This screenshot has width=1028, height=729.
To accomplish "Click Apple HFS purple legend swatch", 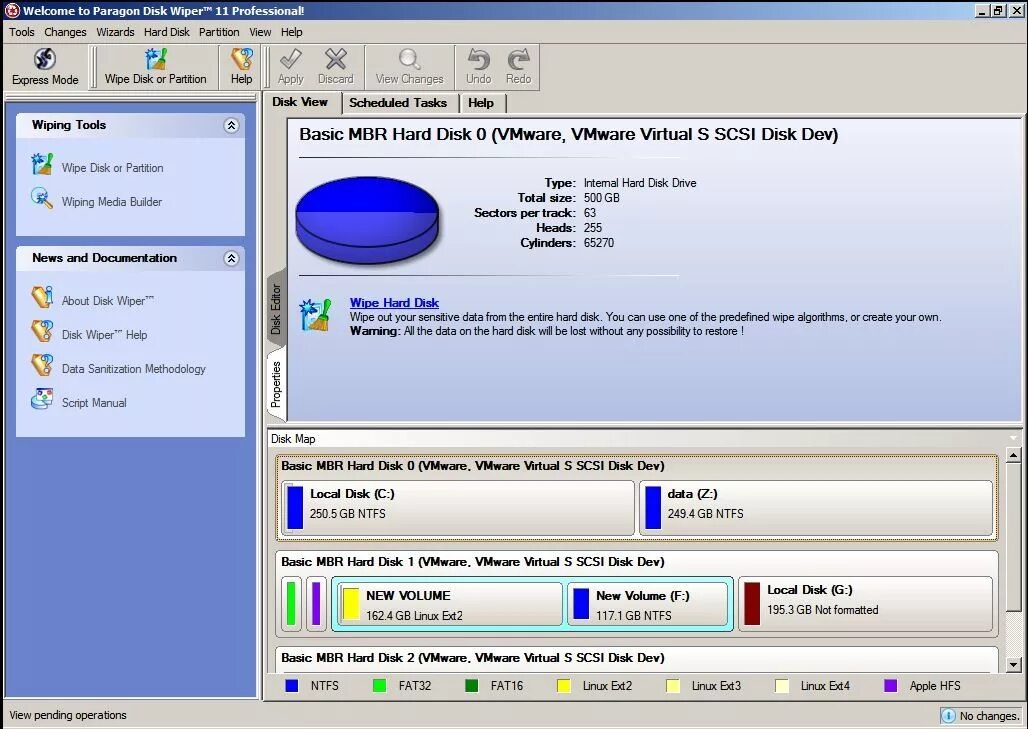I will pos(890,686).
